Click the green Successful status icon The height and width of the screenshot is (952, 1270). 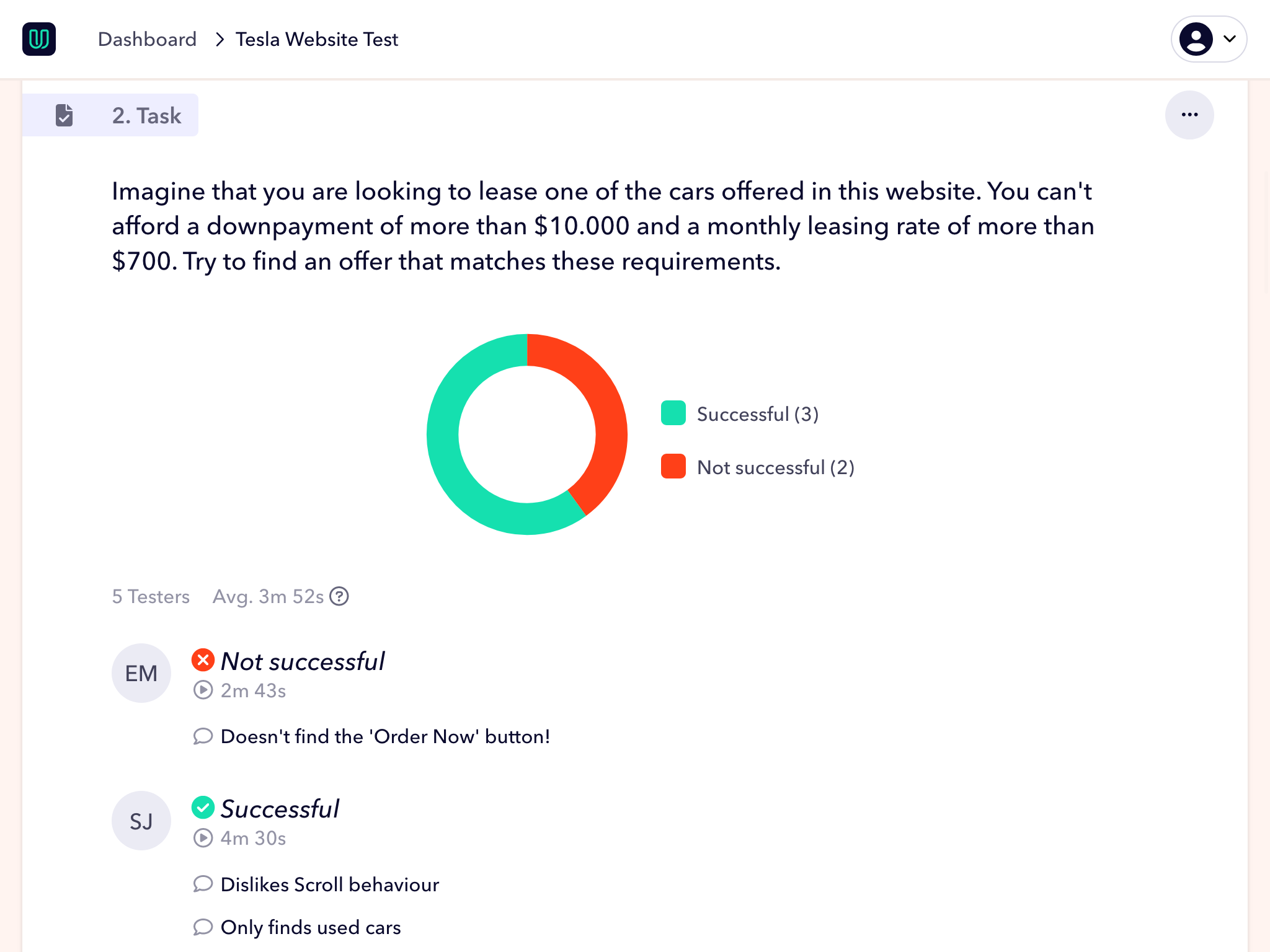click(x=203, y=808)
